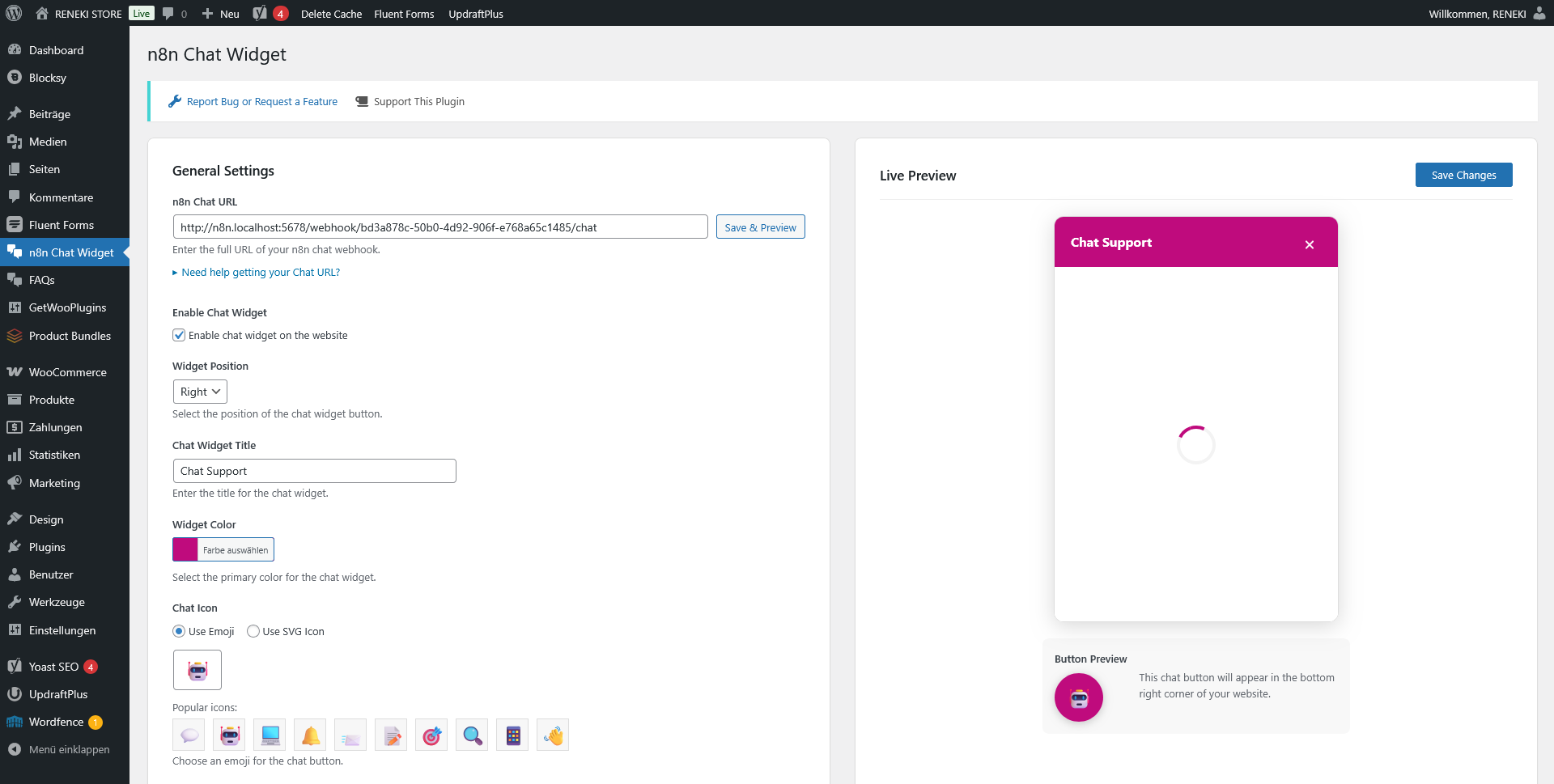The width and height of the screenshot is (1554, 784).
Task: Click the round chat button preview
Action: click(1078, 697)
